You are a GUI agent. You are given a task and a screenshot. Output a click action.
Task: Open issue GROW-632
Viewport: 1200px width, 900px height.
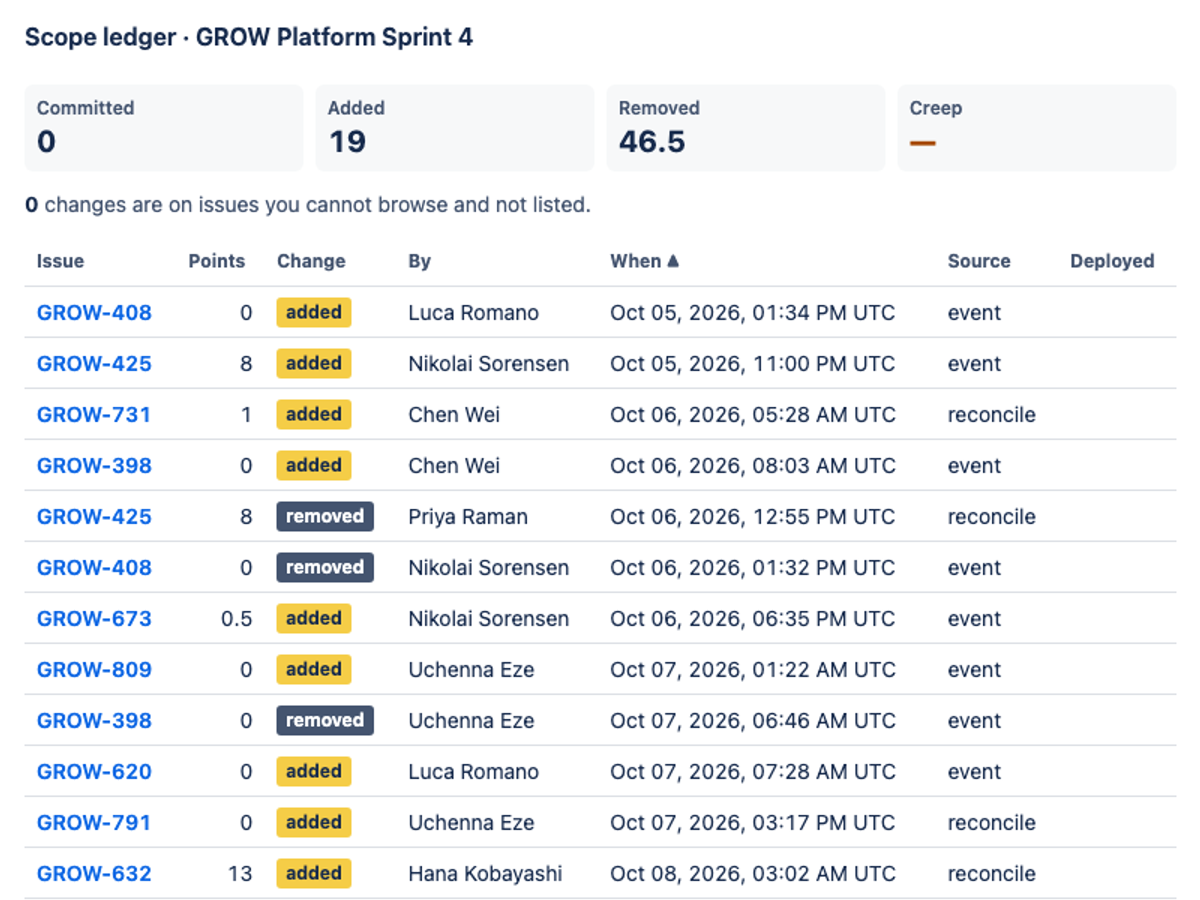pos(94,873)
